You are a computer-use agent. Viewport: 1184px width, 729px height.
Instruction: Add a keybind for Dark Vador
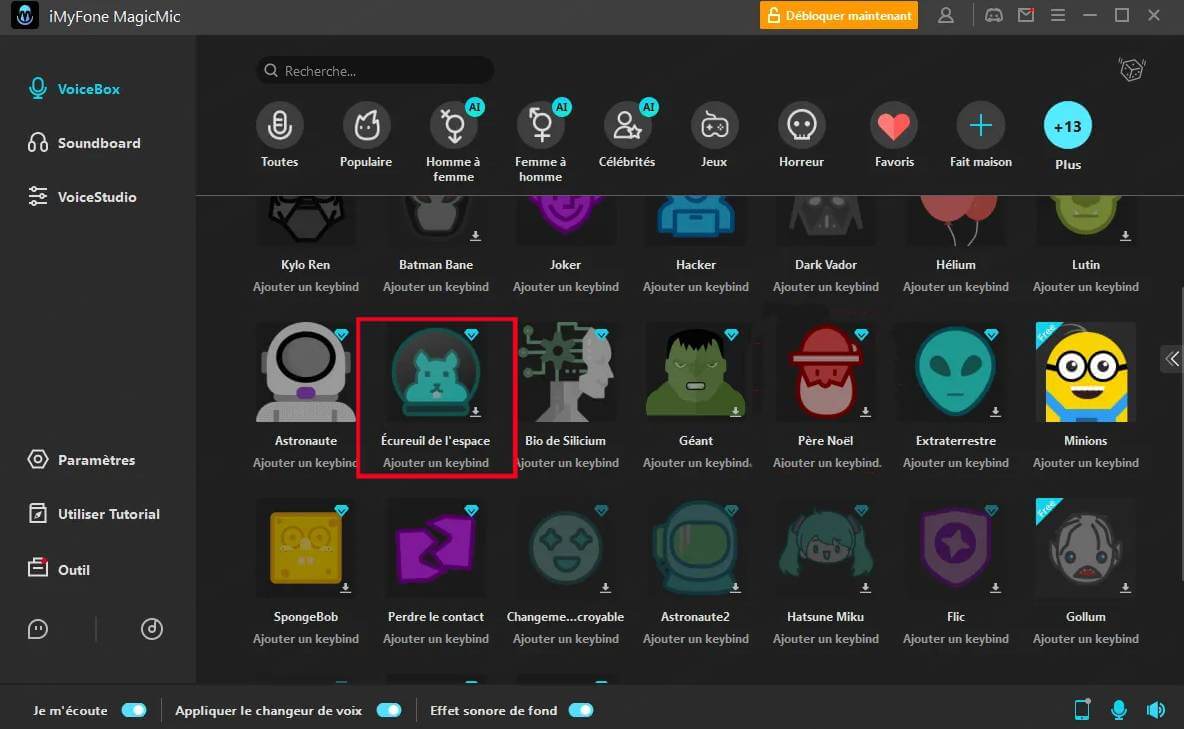(825, 287)
